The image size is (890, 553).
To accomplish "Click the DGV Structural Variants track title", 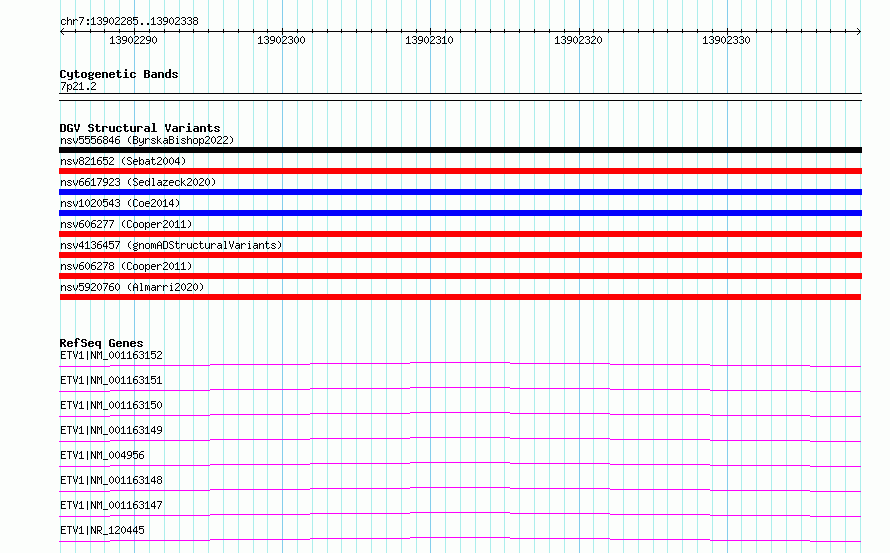I will [140, 128].
